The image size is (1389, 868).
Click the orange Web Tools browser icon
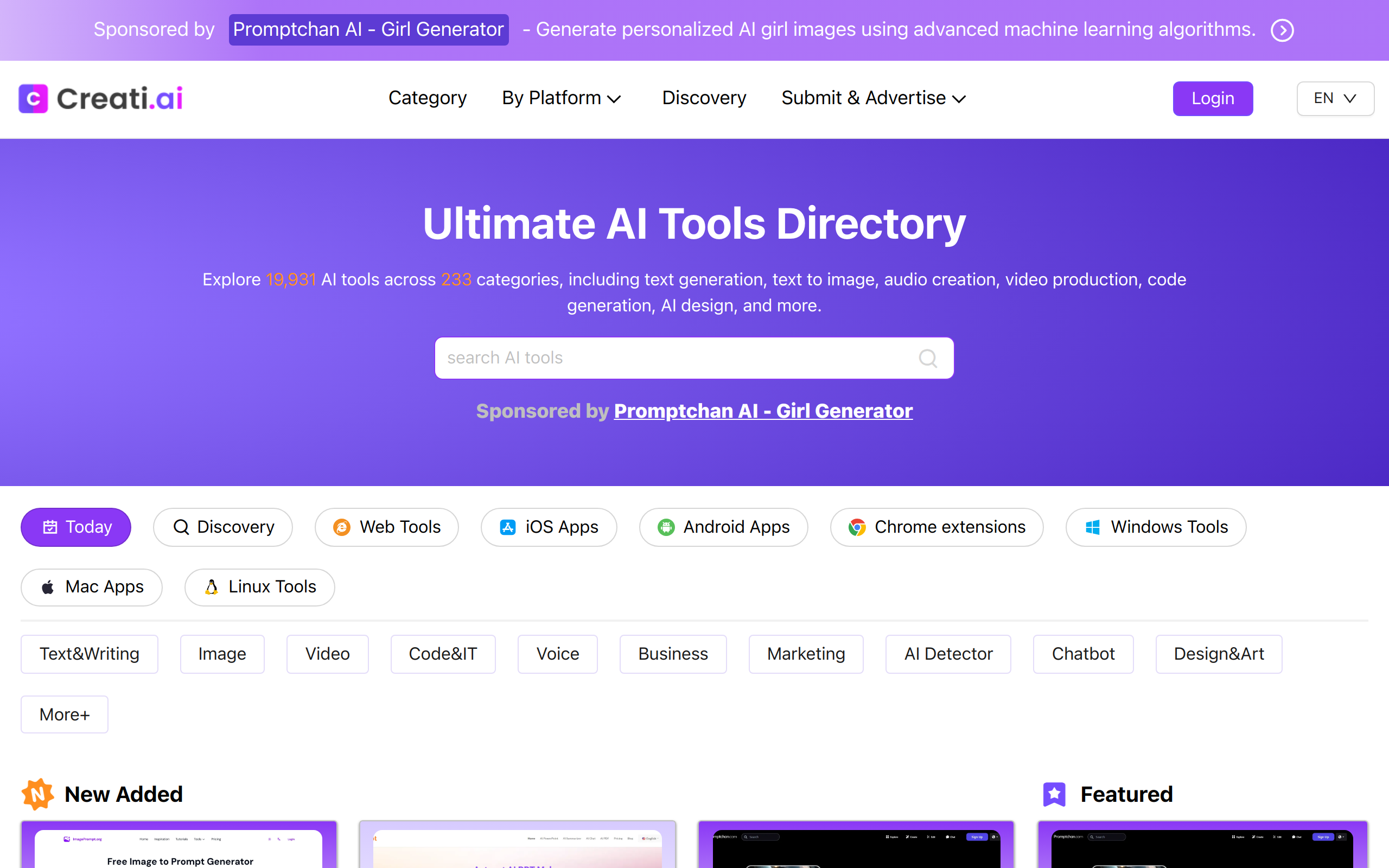(x=341, y=527)
